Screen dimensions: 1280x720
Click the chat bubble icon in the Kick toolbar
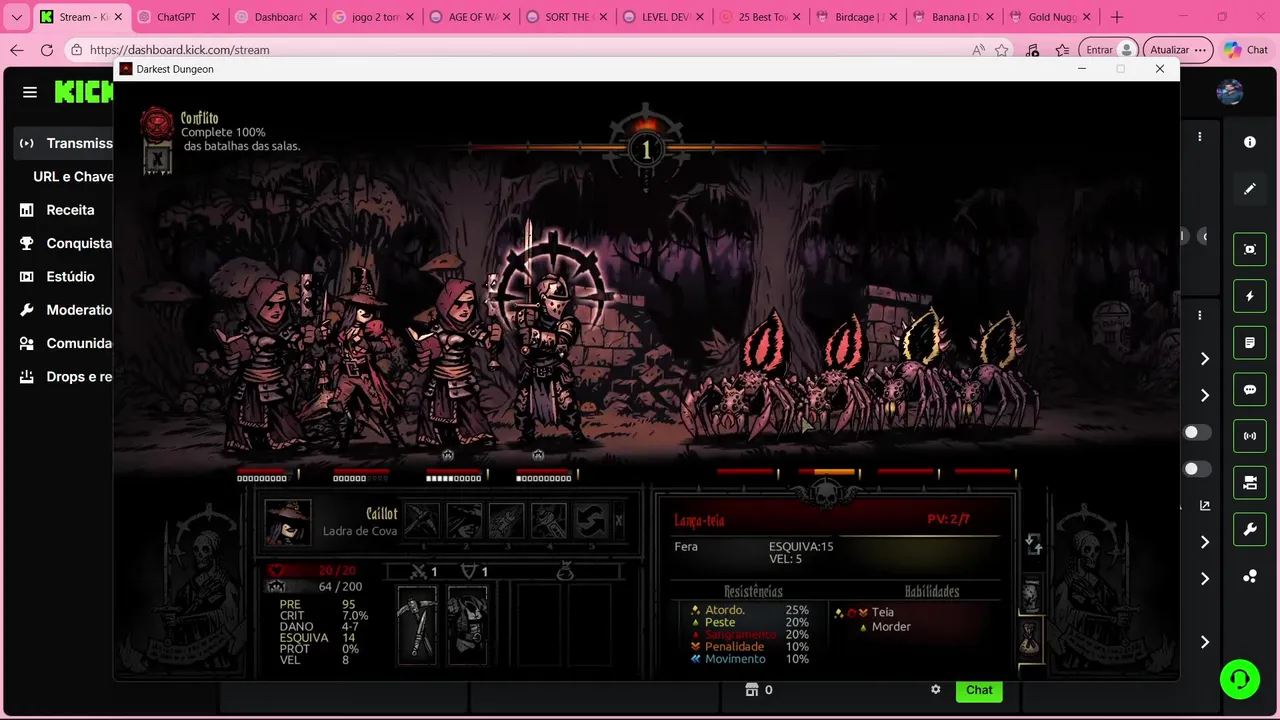1250,390
